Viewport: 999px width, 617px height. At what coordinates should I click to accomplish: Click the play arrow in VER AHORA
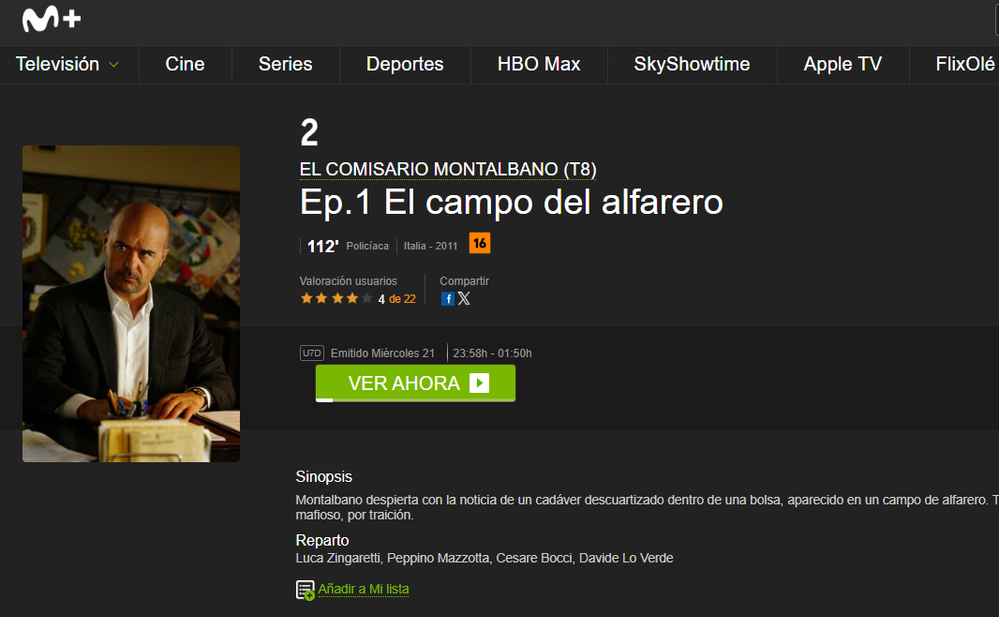[479, 382]
